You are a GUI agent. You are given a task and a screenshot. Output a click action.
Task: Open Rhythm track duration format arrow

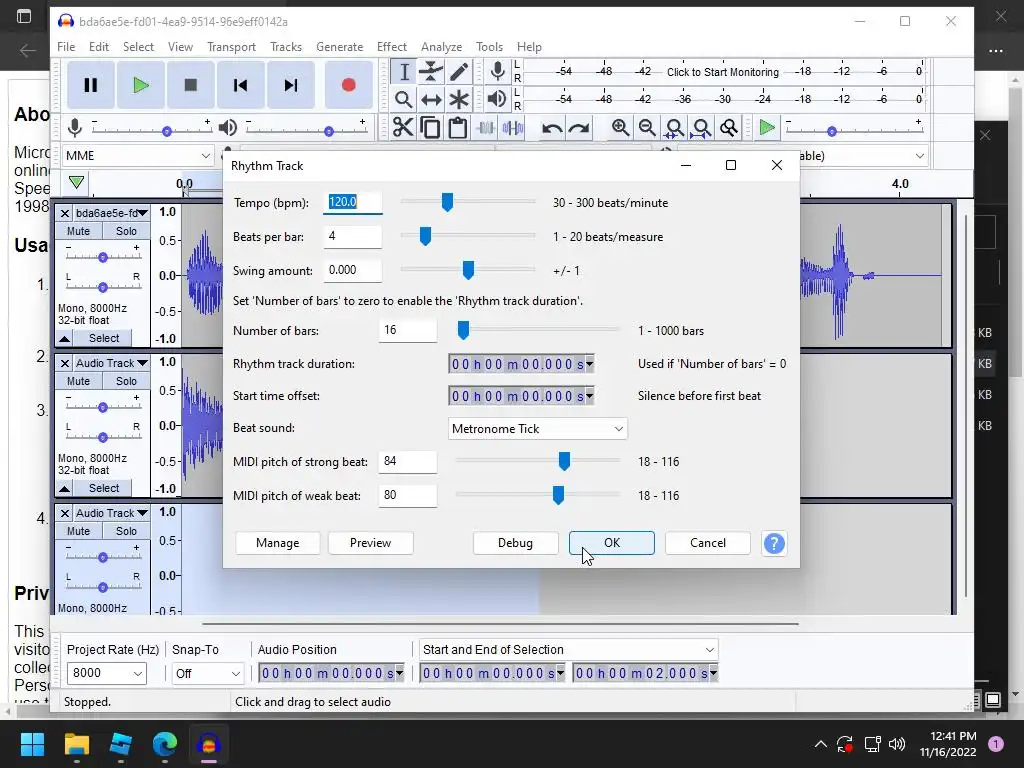[x=590, y=364]
